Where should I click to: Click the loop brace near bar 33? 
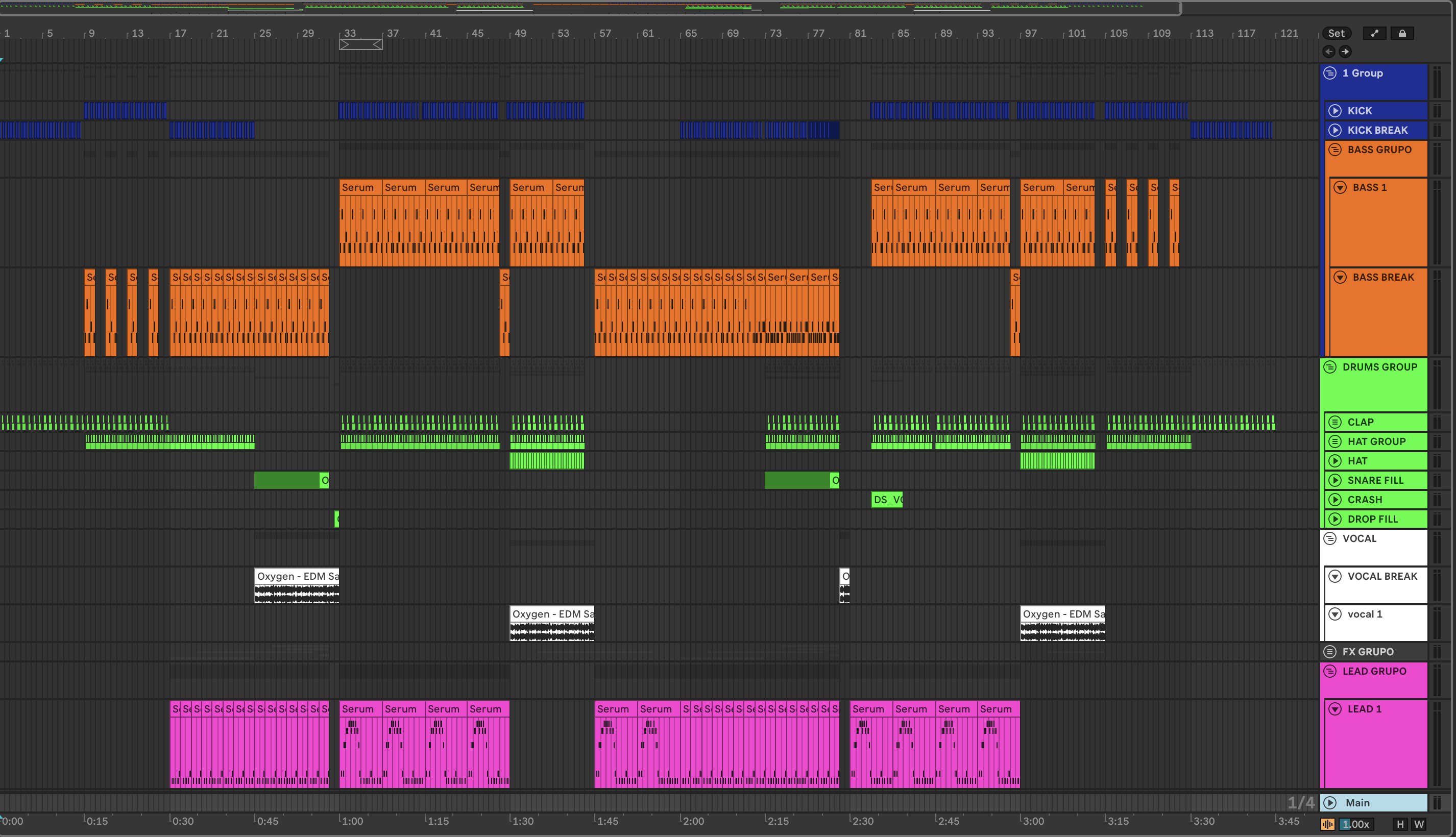pyautogui.click(x=360, y=45)
